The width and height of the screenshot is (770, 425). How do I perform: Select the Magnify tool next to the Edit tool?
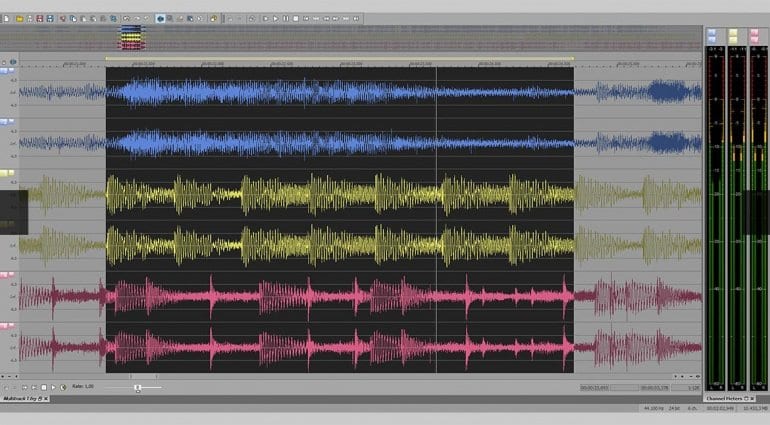click(x=170, y=19)
